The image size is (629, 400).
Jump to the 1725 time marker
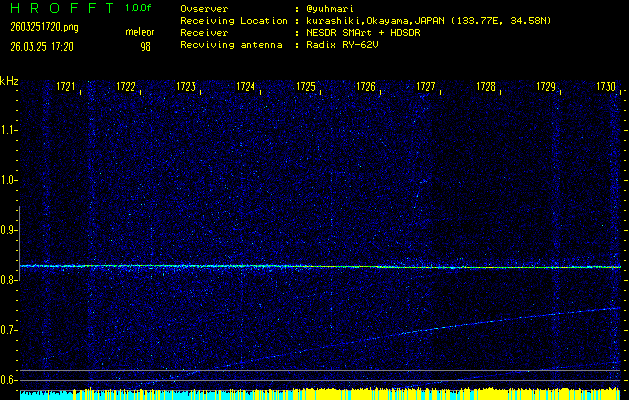(306, 88)
